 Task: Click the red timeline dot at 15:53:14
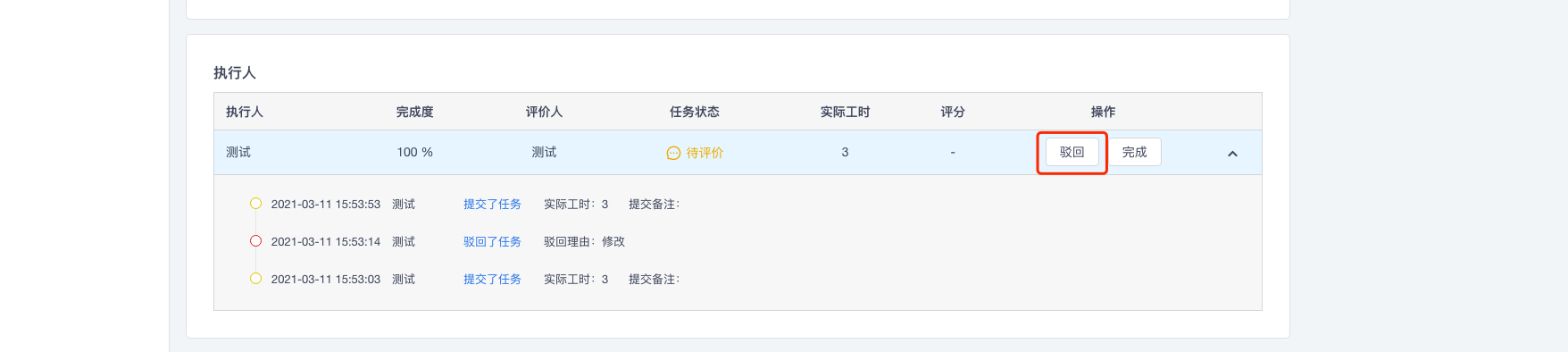[255, 241]
